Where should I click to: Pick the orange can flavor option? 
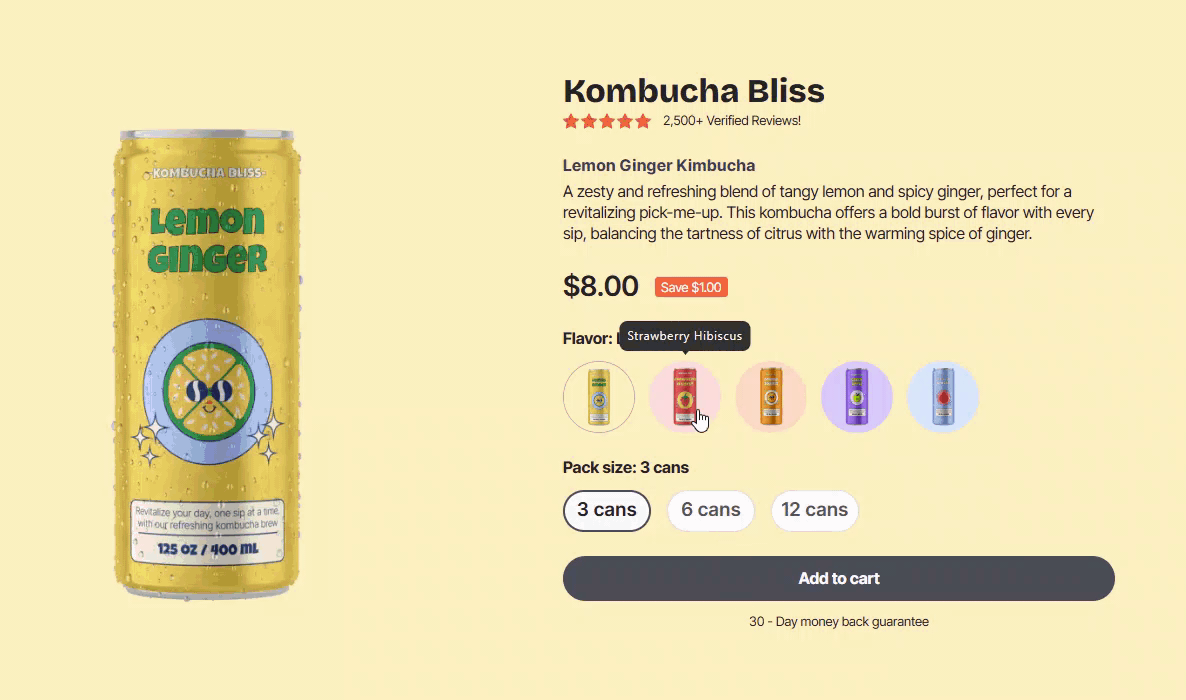(x=771, y=397)
